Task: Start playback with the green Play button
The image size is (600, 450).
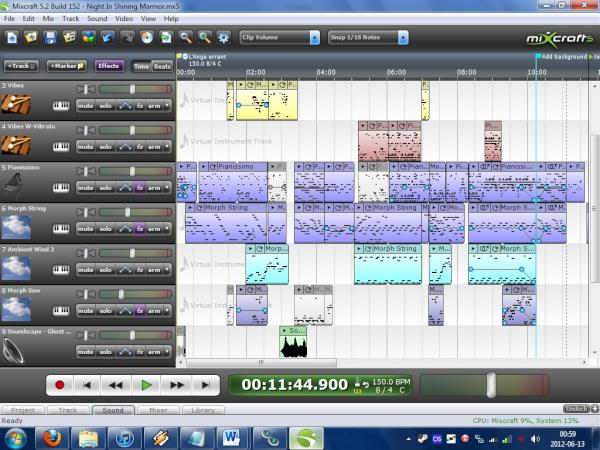Action: 146,385
